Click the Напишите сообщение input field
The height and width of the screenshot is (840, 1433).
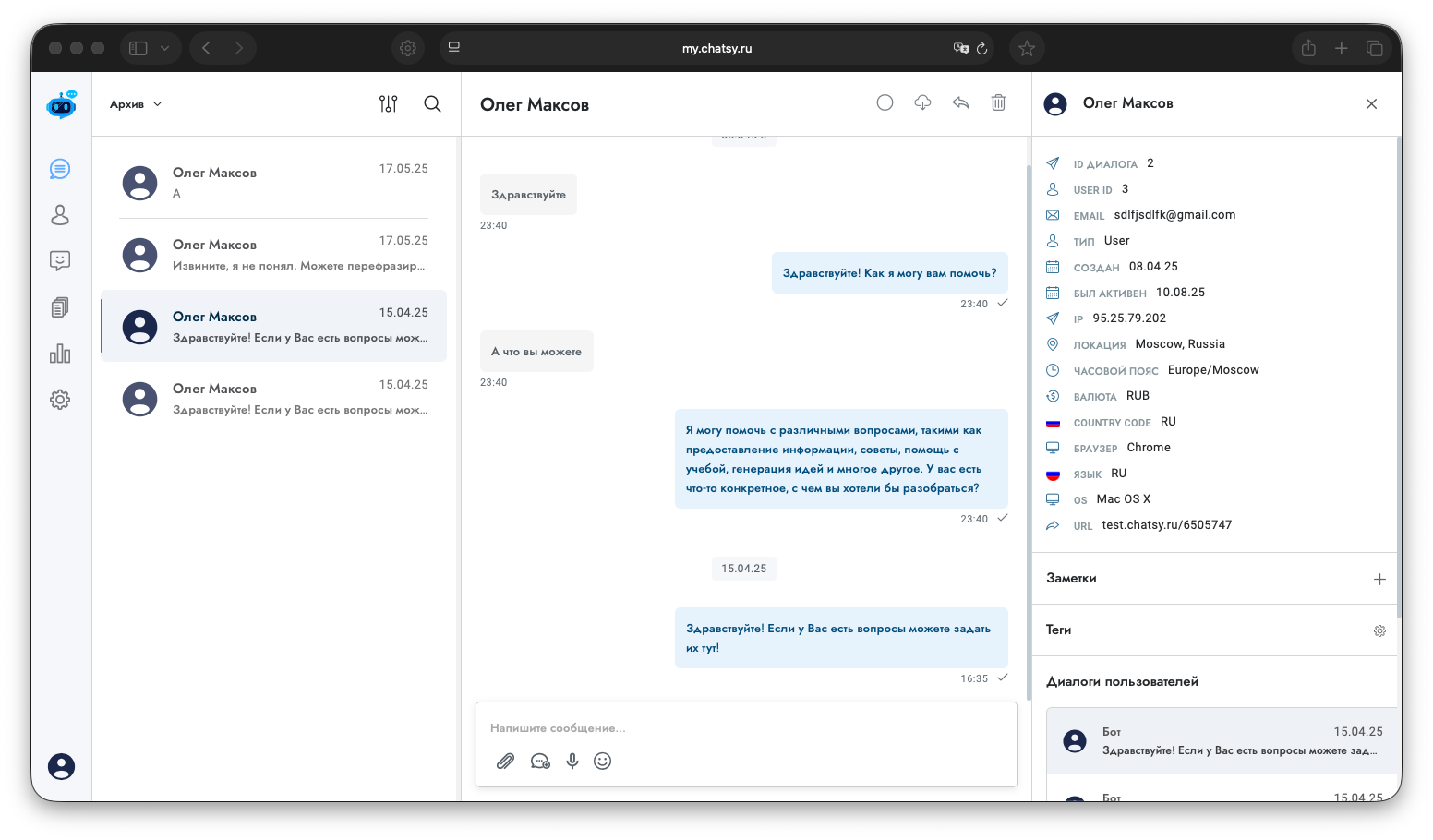point(744,728)
